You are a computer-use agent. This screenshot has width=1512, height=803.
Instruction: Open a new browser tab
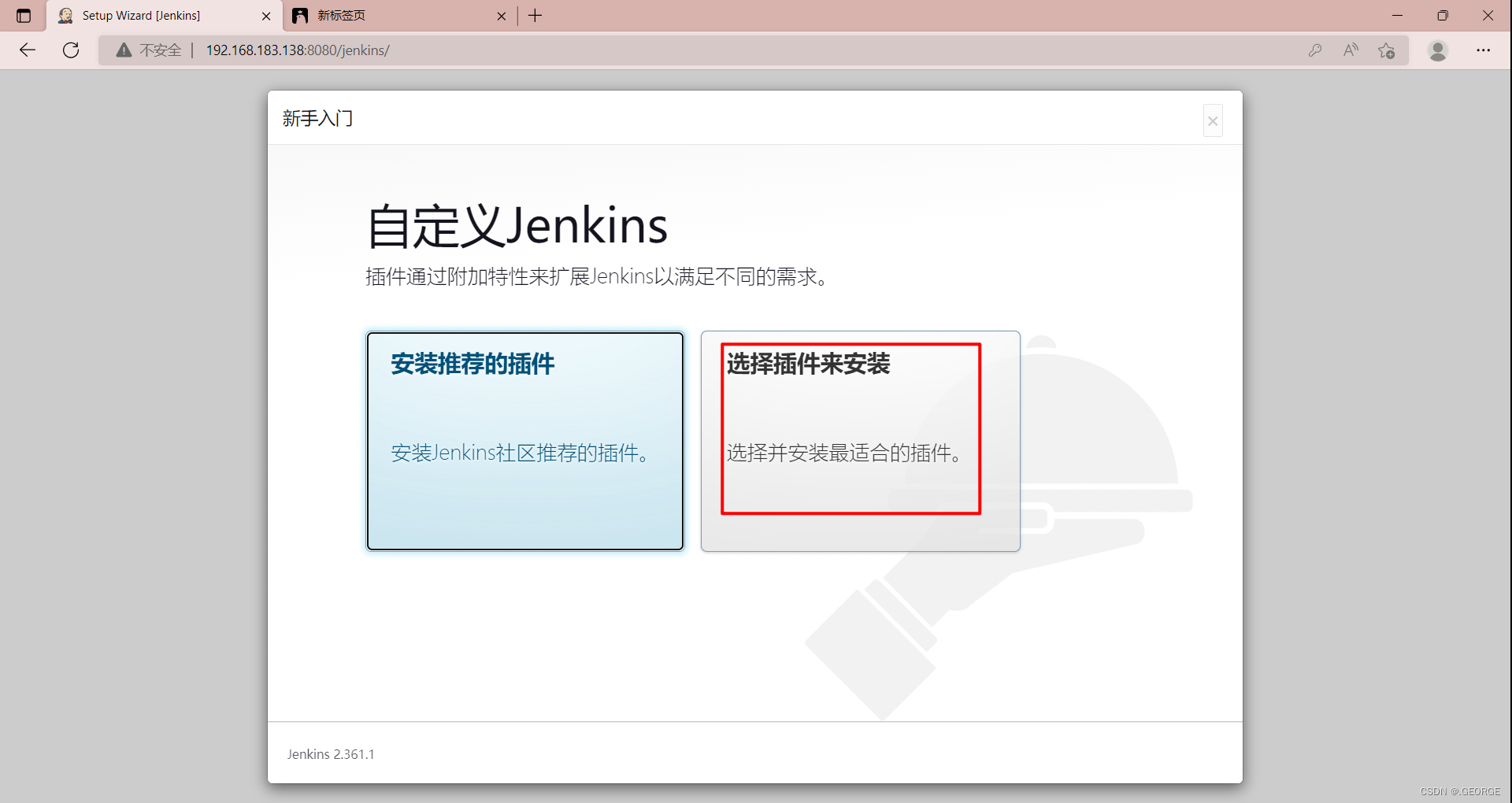pos(535,16)
